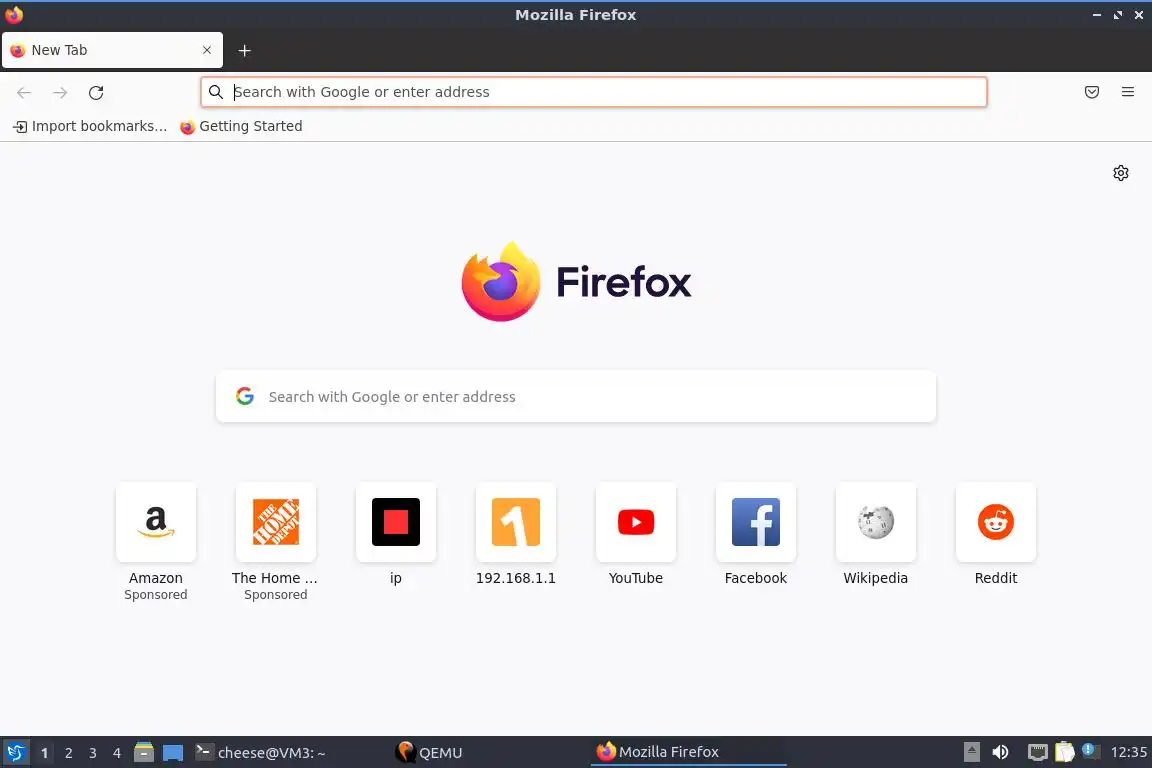Viewport: 1152px width, 768px height.
Task: Click the show desktop taskbar icon
Action: click(173, 753)
